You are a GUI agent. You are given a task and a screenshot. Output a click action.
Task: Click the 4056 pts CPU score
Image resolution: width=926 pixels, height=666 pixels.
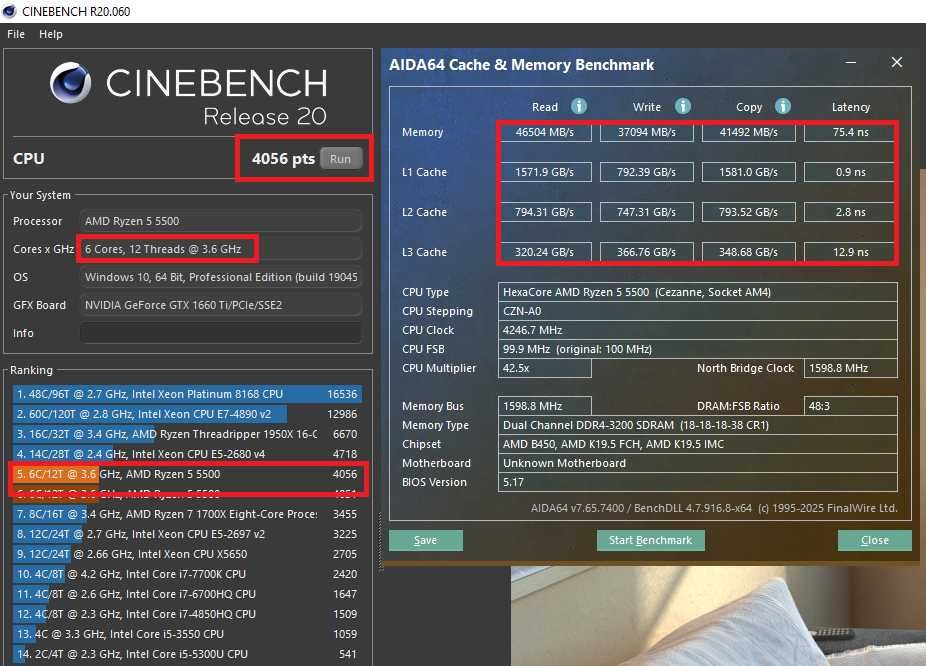(x=283, y=159)
